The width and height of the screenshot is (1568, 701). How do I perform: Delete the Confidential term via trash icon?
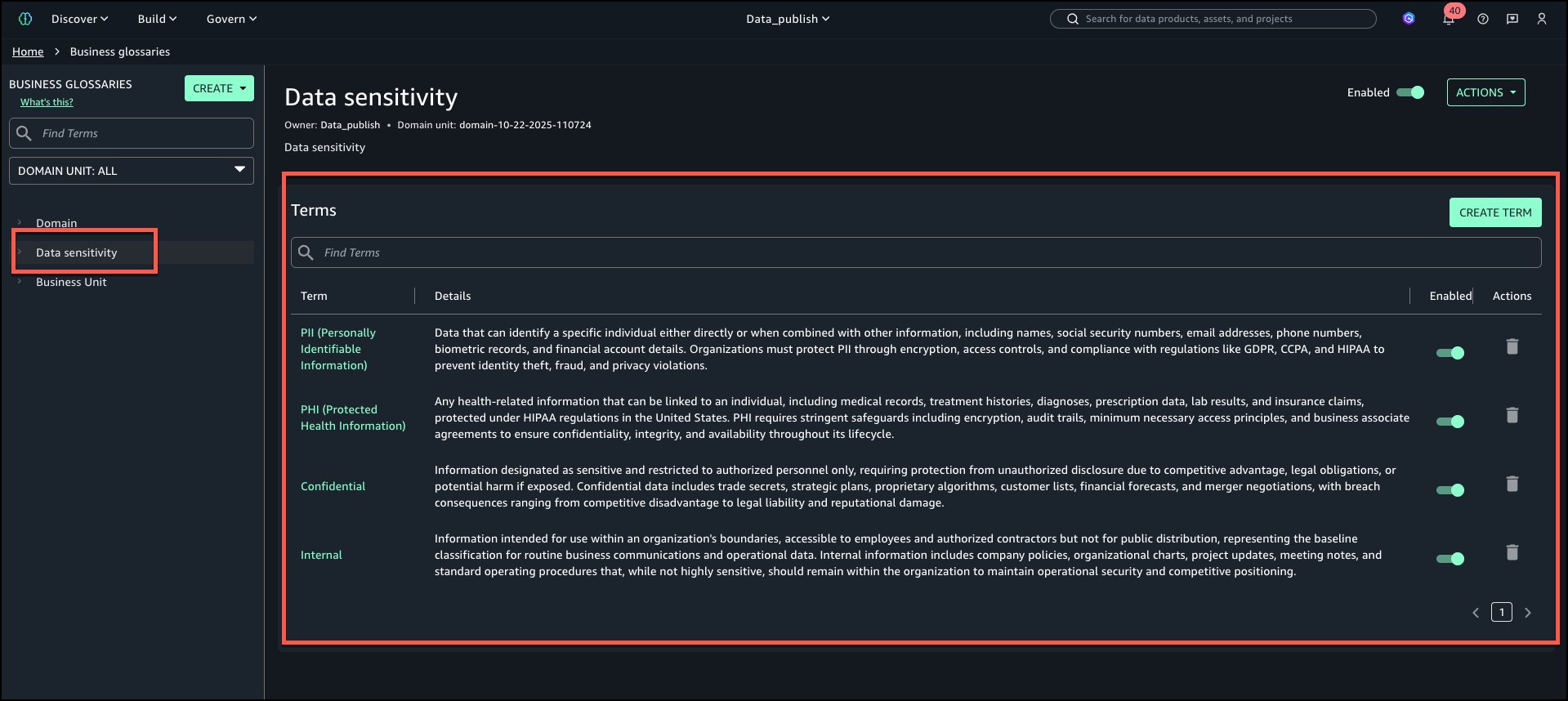(x=1512, y=484)
